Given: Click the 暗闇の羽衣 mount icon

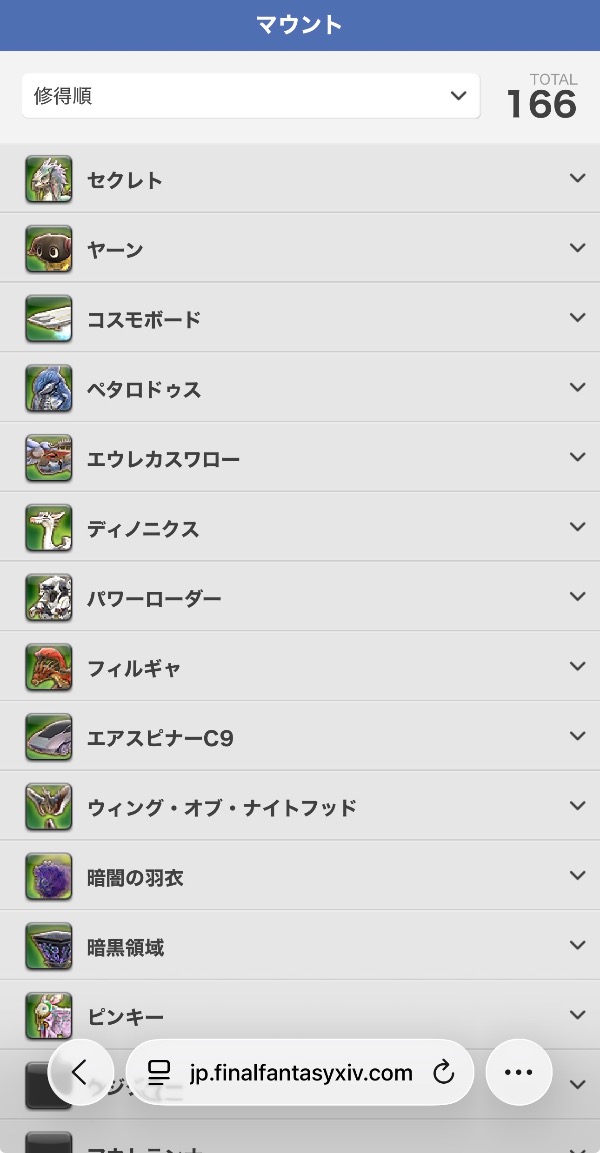Looking at the screenshot, I should click(49, 877).
